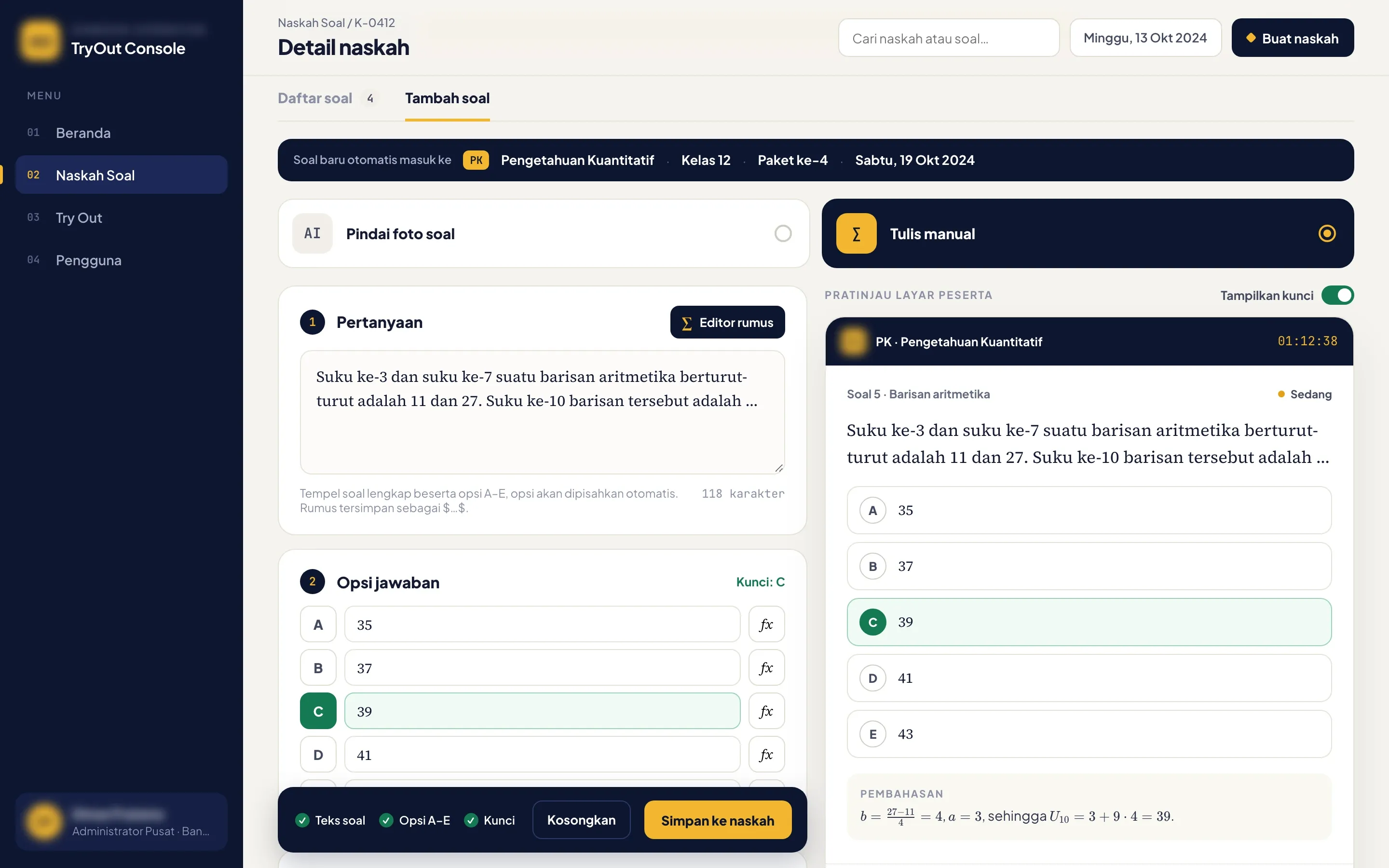Click inside the Pertanyaan text area
1389x868 pixels.
542,412
